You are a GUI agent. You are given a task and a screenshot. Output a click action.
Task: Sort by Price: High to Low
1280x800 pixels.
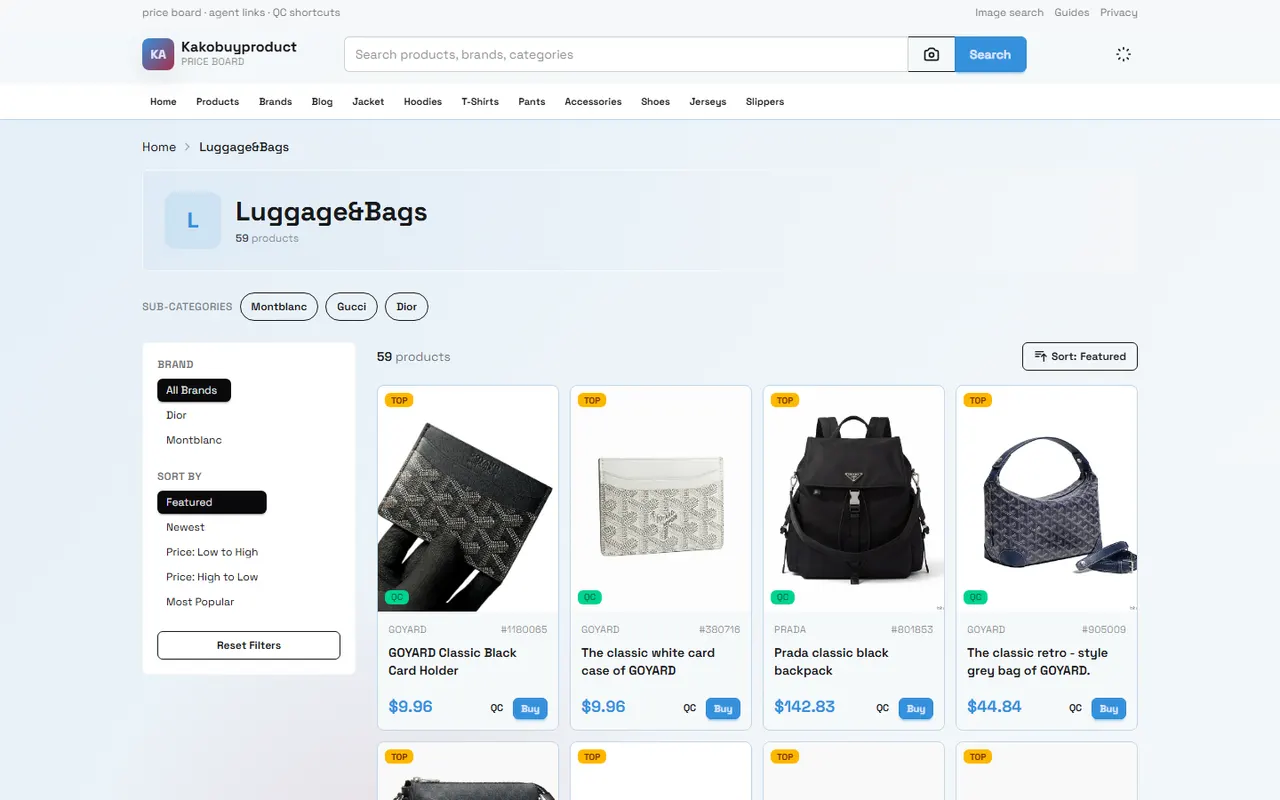click(212, 577)
